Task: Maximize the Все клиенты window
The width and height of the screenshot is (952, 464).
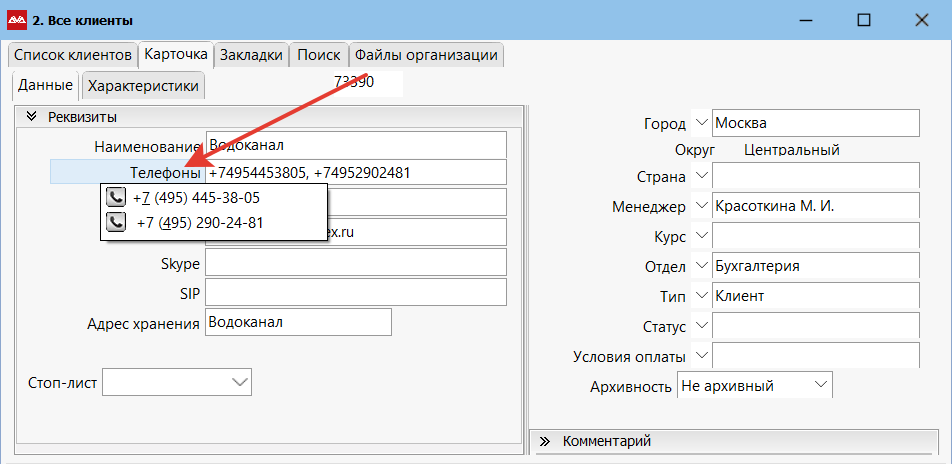Action: tap(863, 20)
